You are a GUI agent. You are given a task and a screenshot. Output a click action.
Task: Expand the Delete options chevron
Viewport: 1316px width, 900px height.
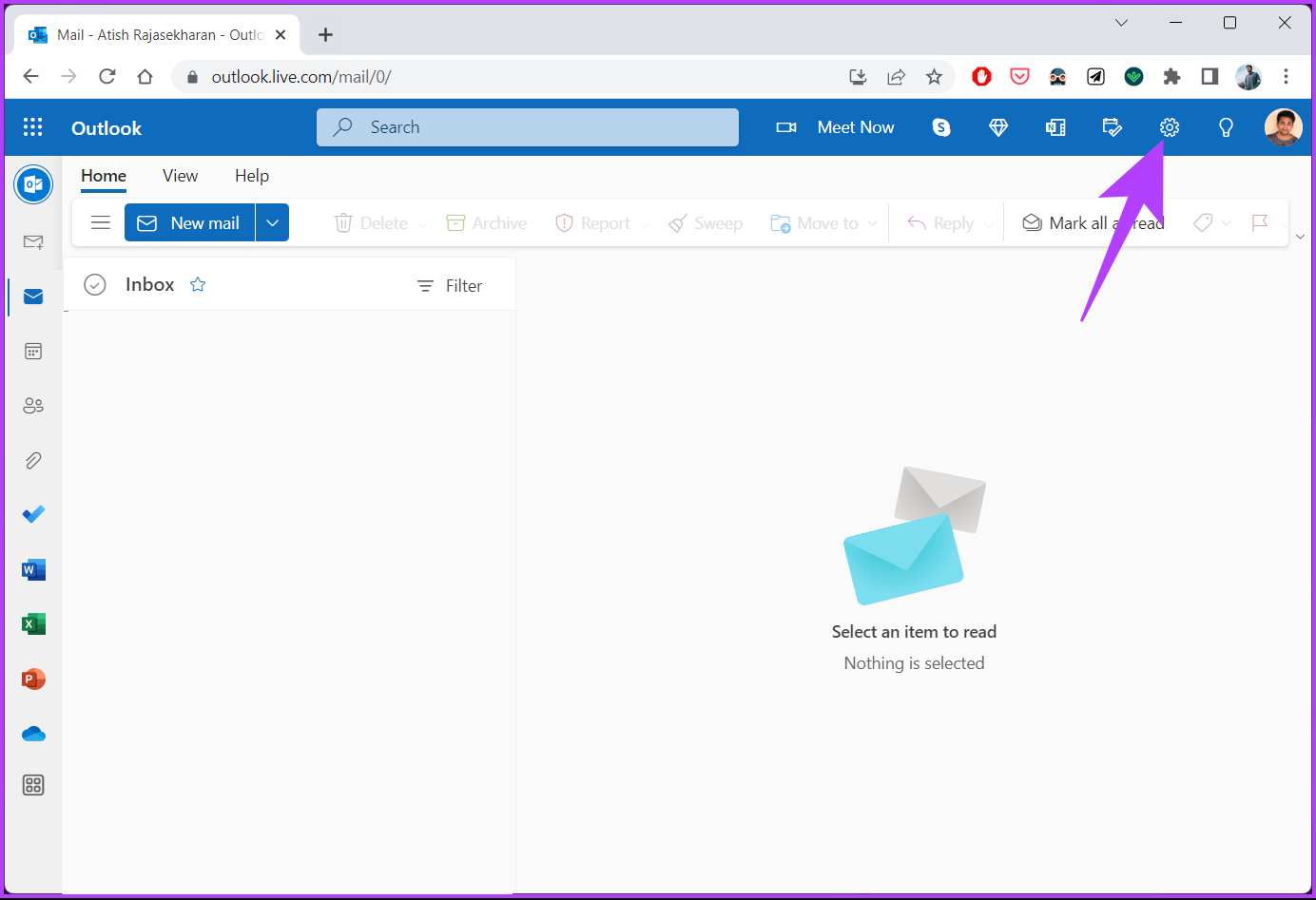coord(423,223)
